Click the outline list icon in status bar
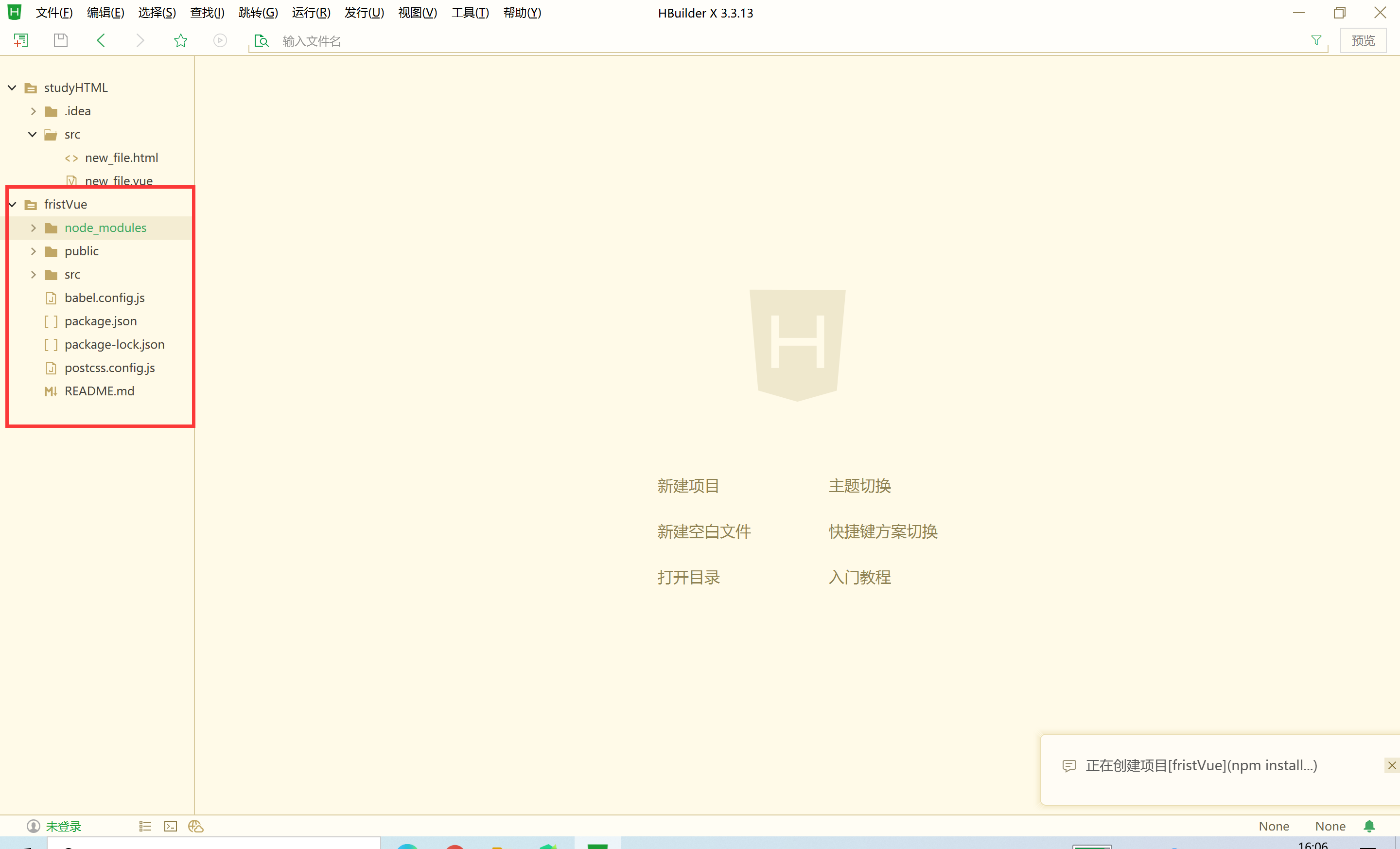This screenshot has height=849, width=1400. (145, 826)
